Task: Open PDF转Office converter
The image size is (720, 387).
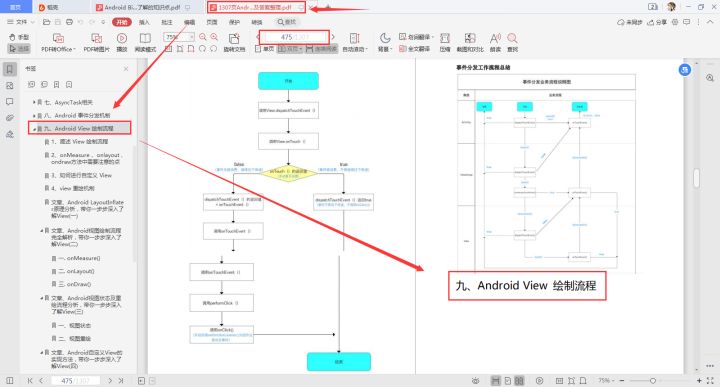Action: [58, 43]
